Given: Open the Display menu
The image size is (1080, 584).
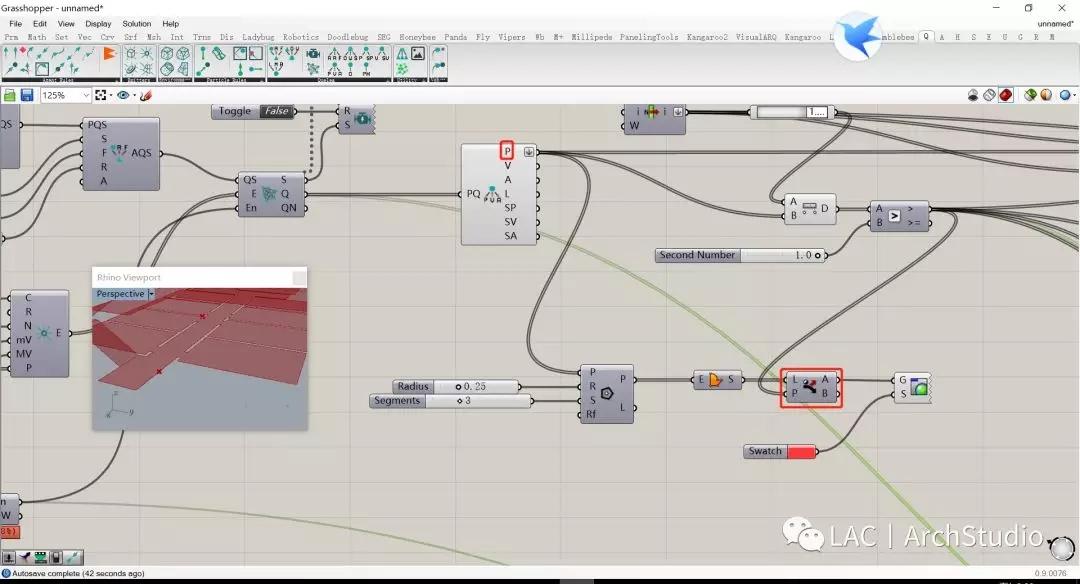Looking at the screenshot, I should (98, 23).
